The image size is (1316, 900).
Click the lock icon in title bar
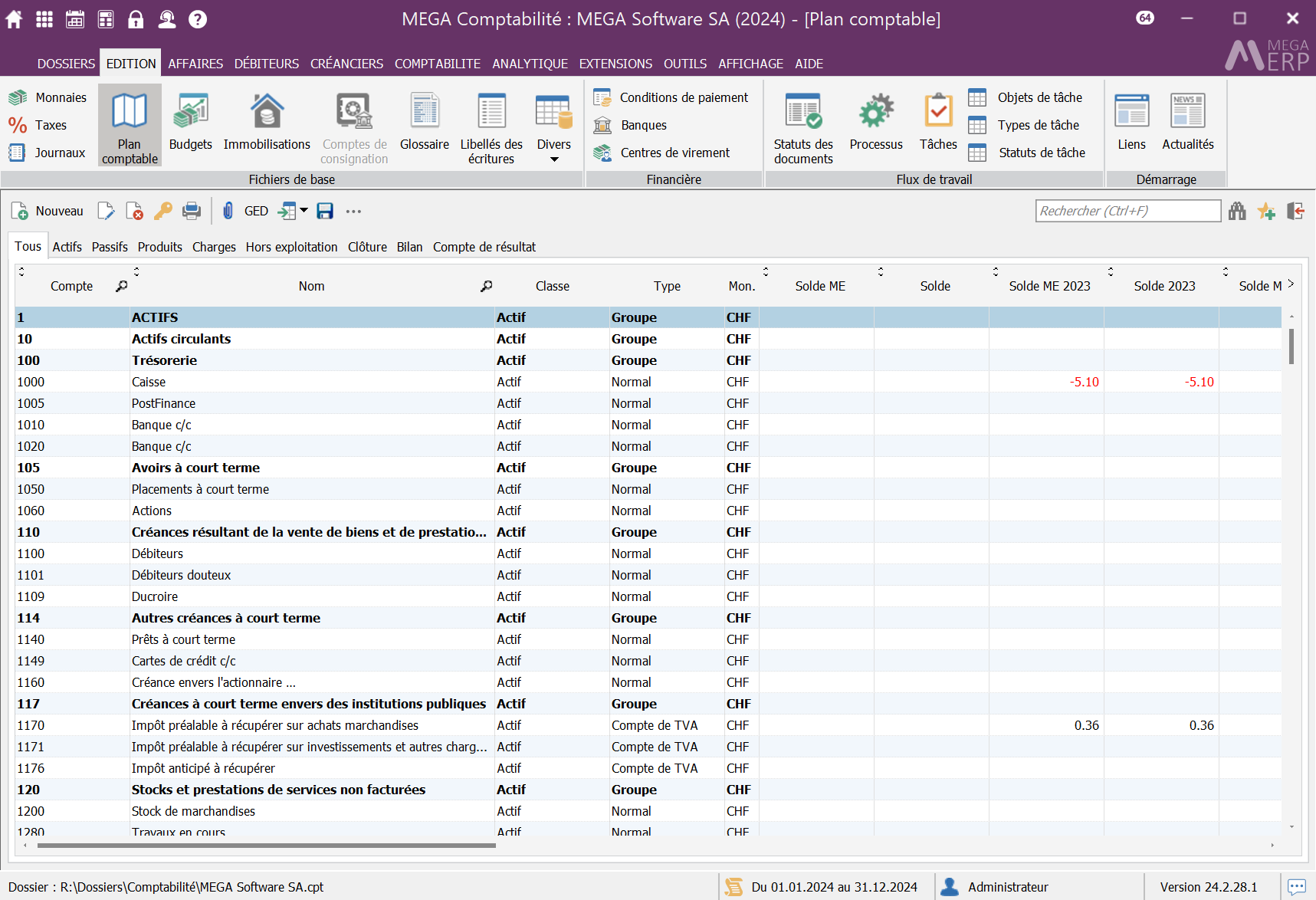point(136,19)
